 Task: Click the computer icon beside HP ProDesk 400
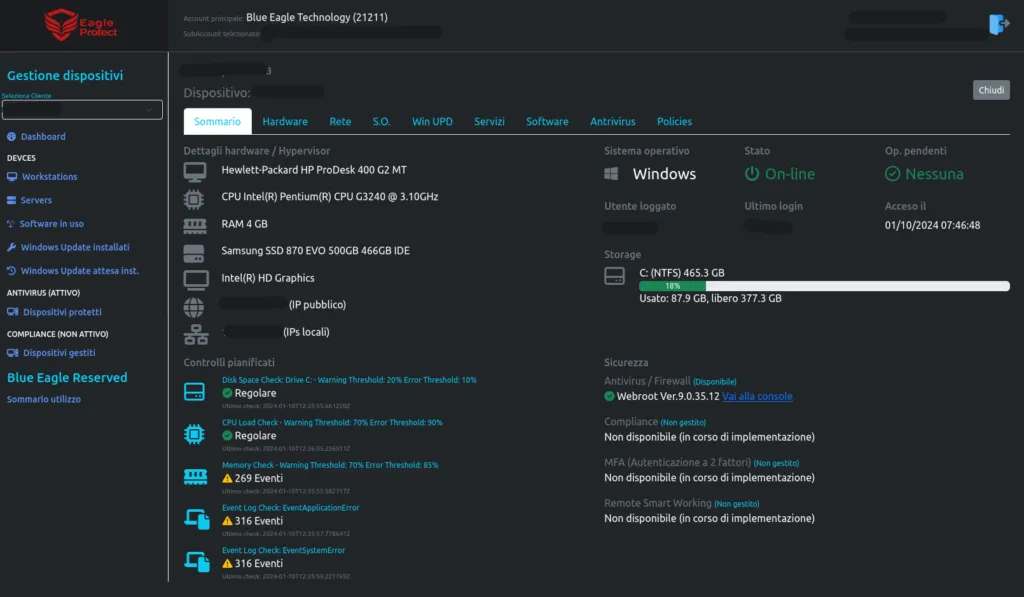pos(195,172)
